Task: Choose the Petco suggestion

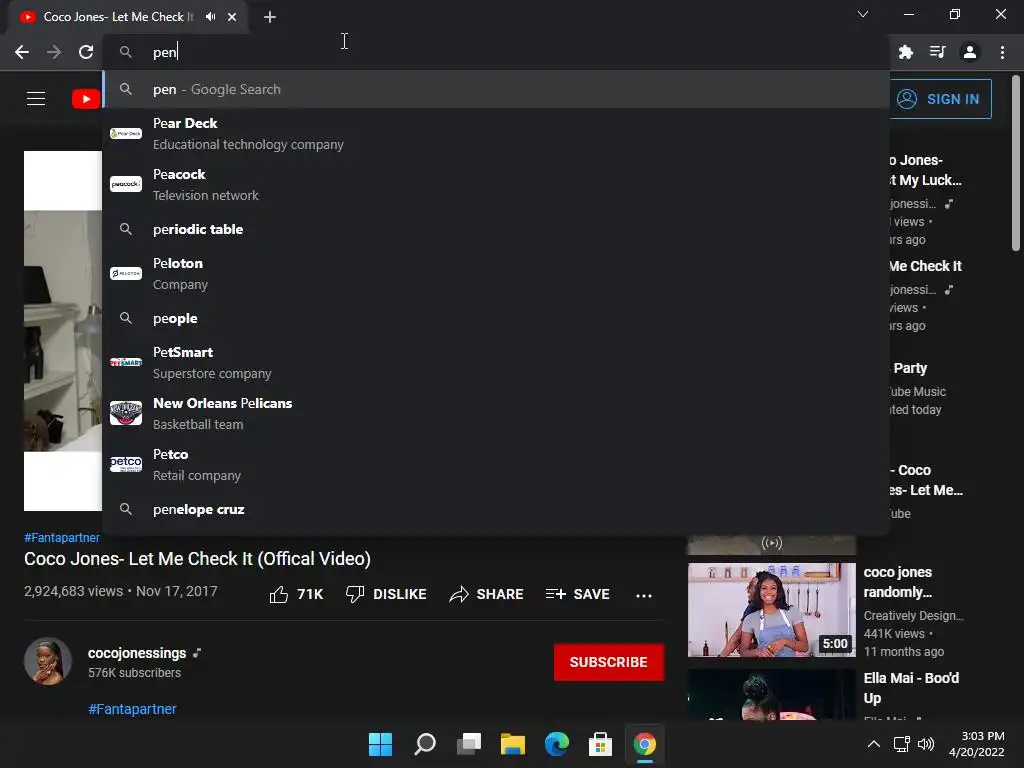Action: tap(496, 464)
